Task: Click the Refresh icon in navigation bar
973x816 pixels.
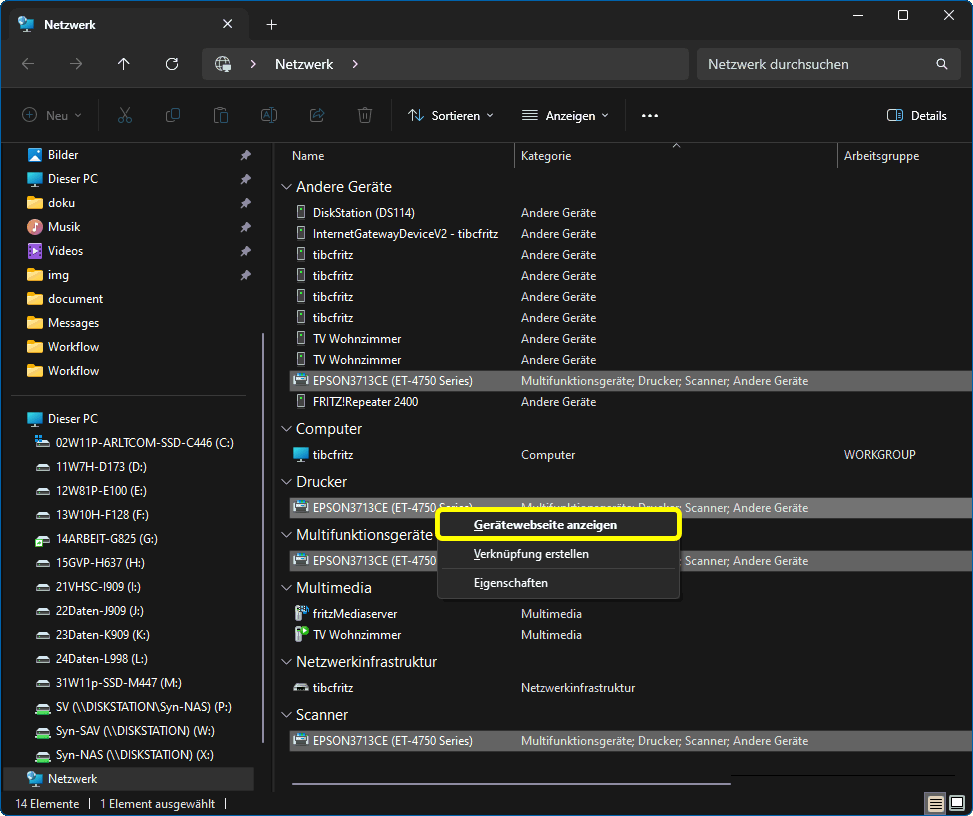Action: pyautogui.click(x=172, y=64)
